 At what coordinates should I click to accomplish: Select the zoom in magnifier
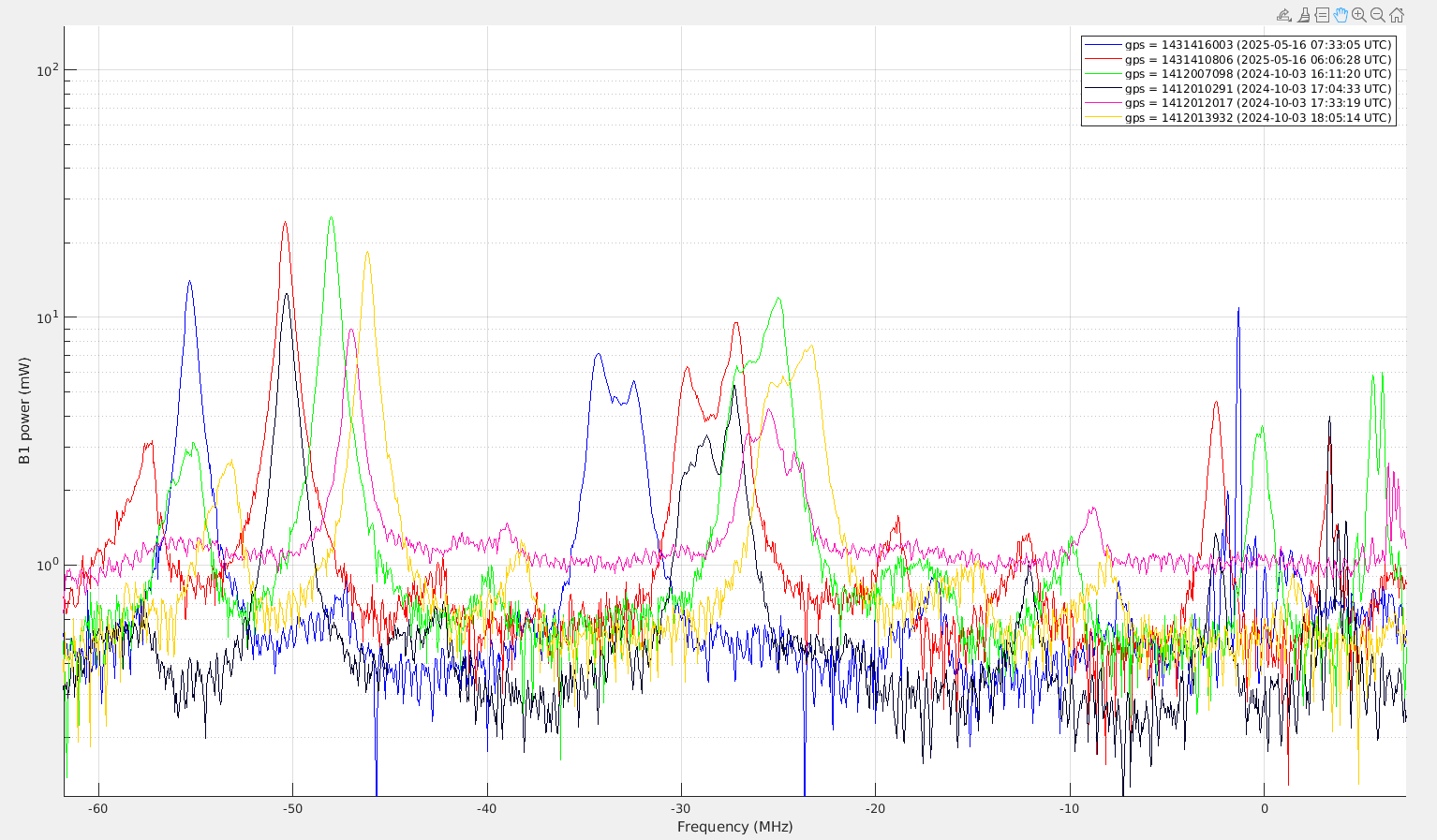point(1359,15)
